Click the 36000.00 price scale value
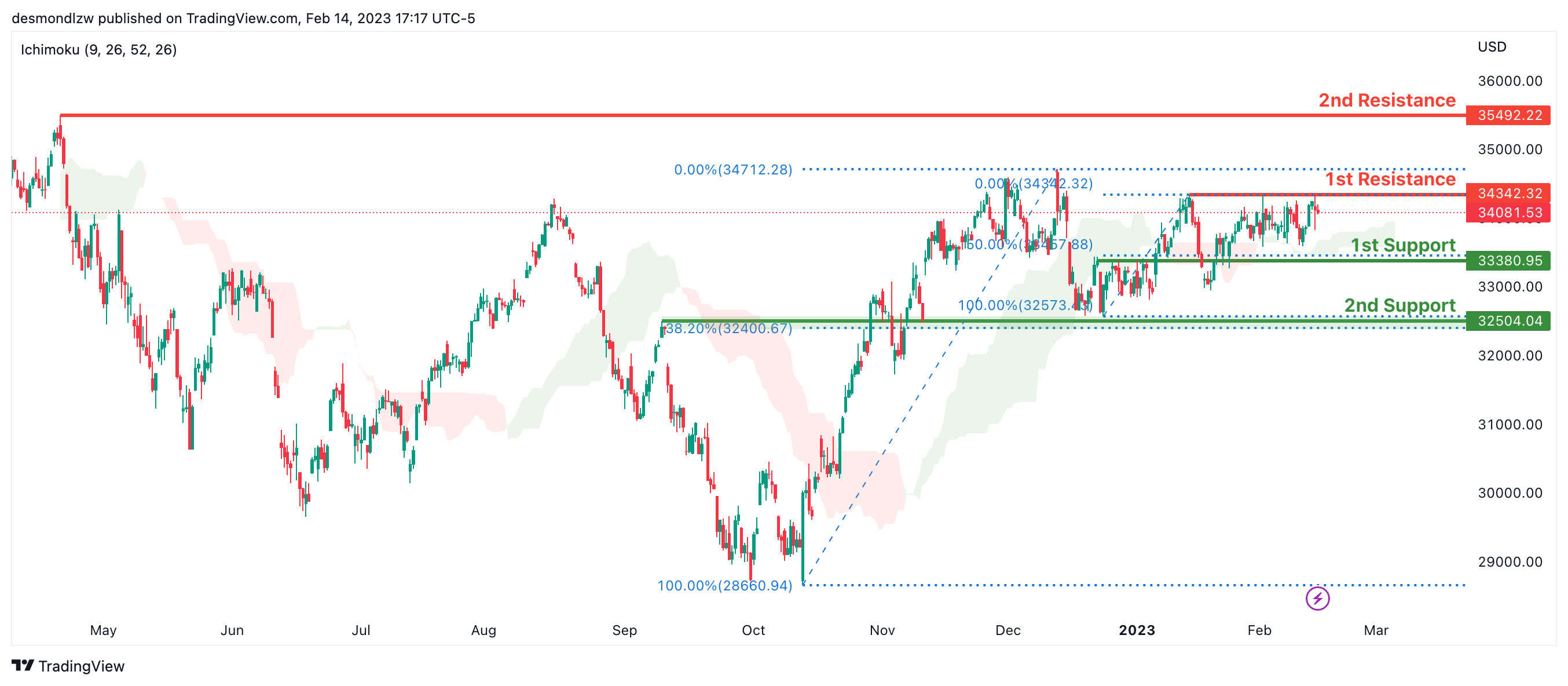1568x686 pixels. [1510, 81]
